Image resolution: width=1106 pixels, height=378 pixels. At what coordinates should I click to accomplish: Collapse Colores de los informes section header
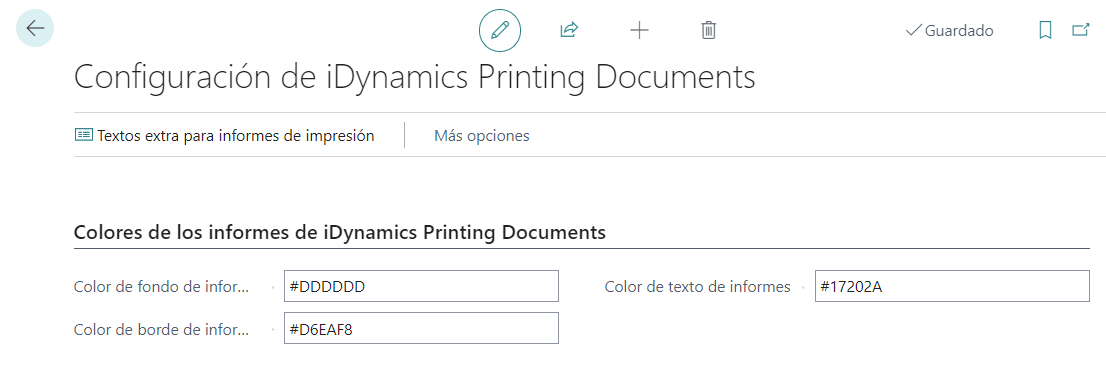click(x=340, y=233)
